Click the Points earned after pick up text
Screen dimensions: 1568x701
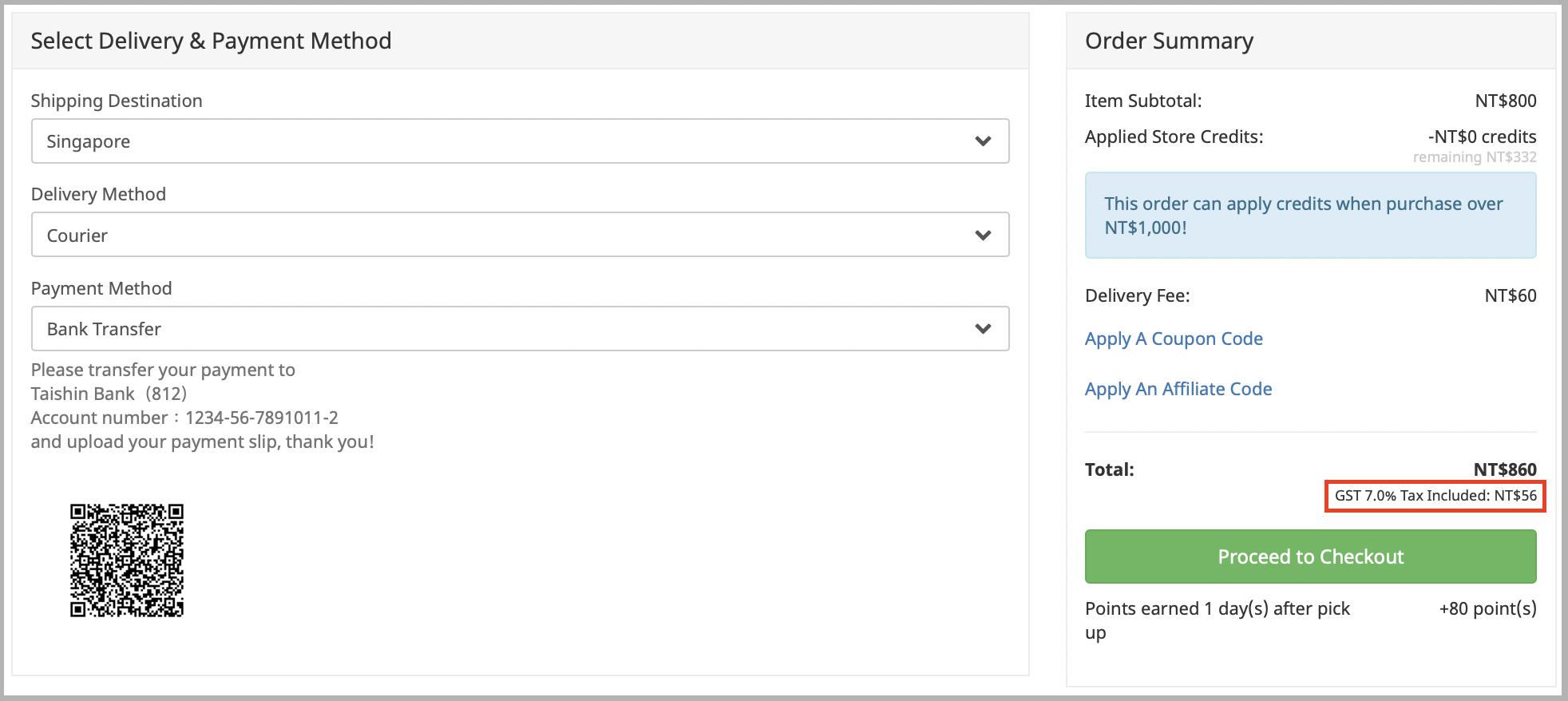pyautogui.click(x=1218, y=620)
